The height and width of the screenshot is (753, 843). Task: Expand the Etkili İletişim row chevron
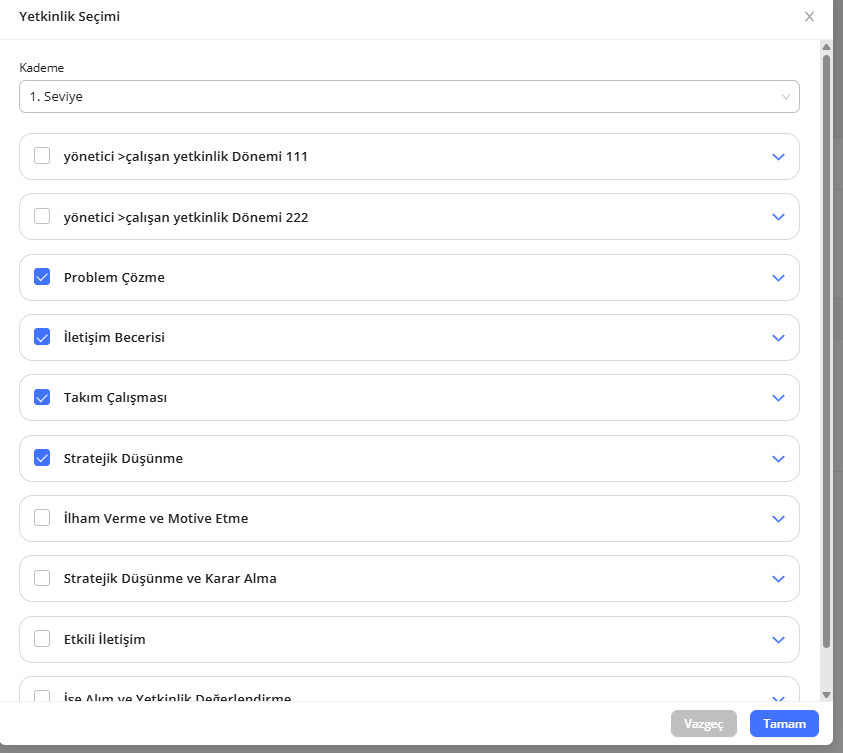(x=779, y=639)
